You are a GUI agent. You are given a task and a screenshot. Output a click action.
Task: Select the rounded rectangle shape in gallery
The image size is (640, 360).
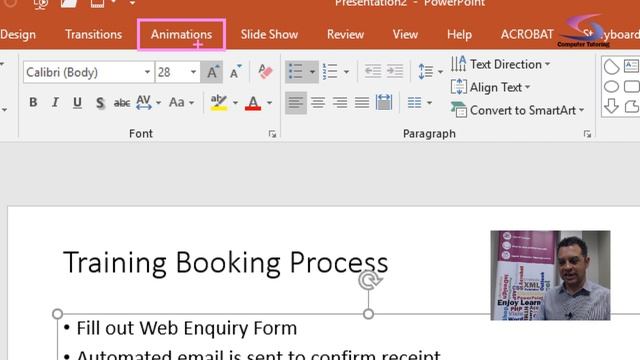[631, 87]
